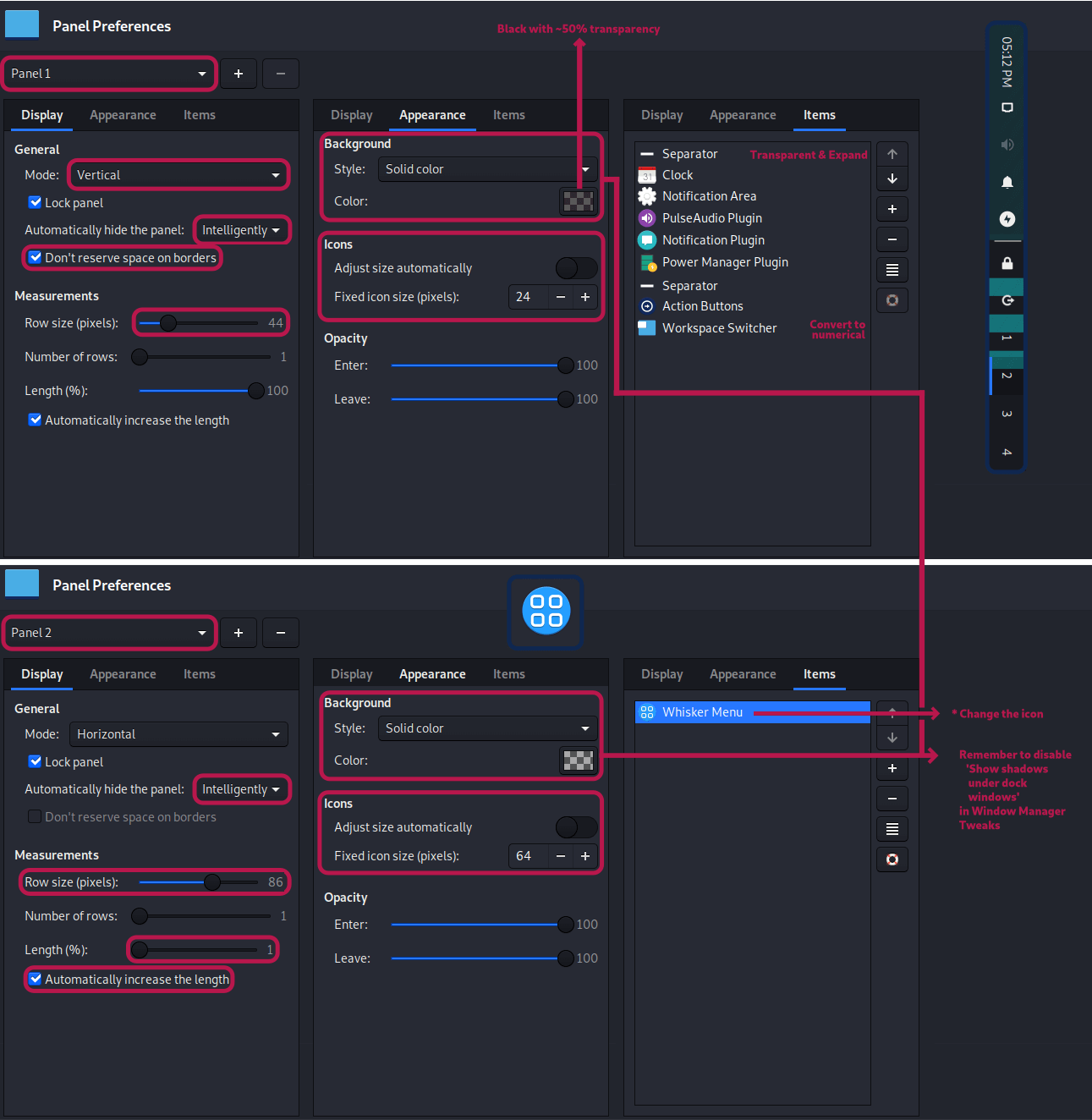The image size is (1092, 1120).
Task: Select the Workspace Switcher item
Action: tap(719, 327)
